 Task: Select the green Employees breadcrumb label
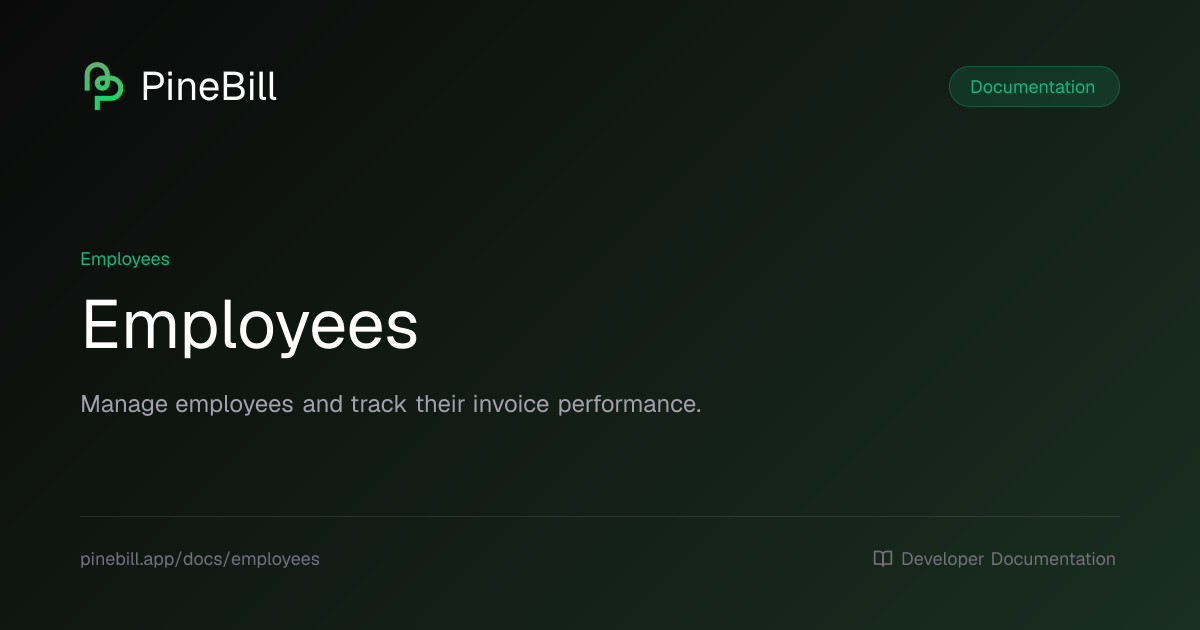(125, 259)
